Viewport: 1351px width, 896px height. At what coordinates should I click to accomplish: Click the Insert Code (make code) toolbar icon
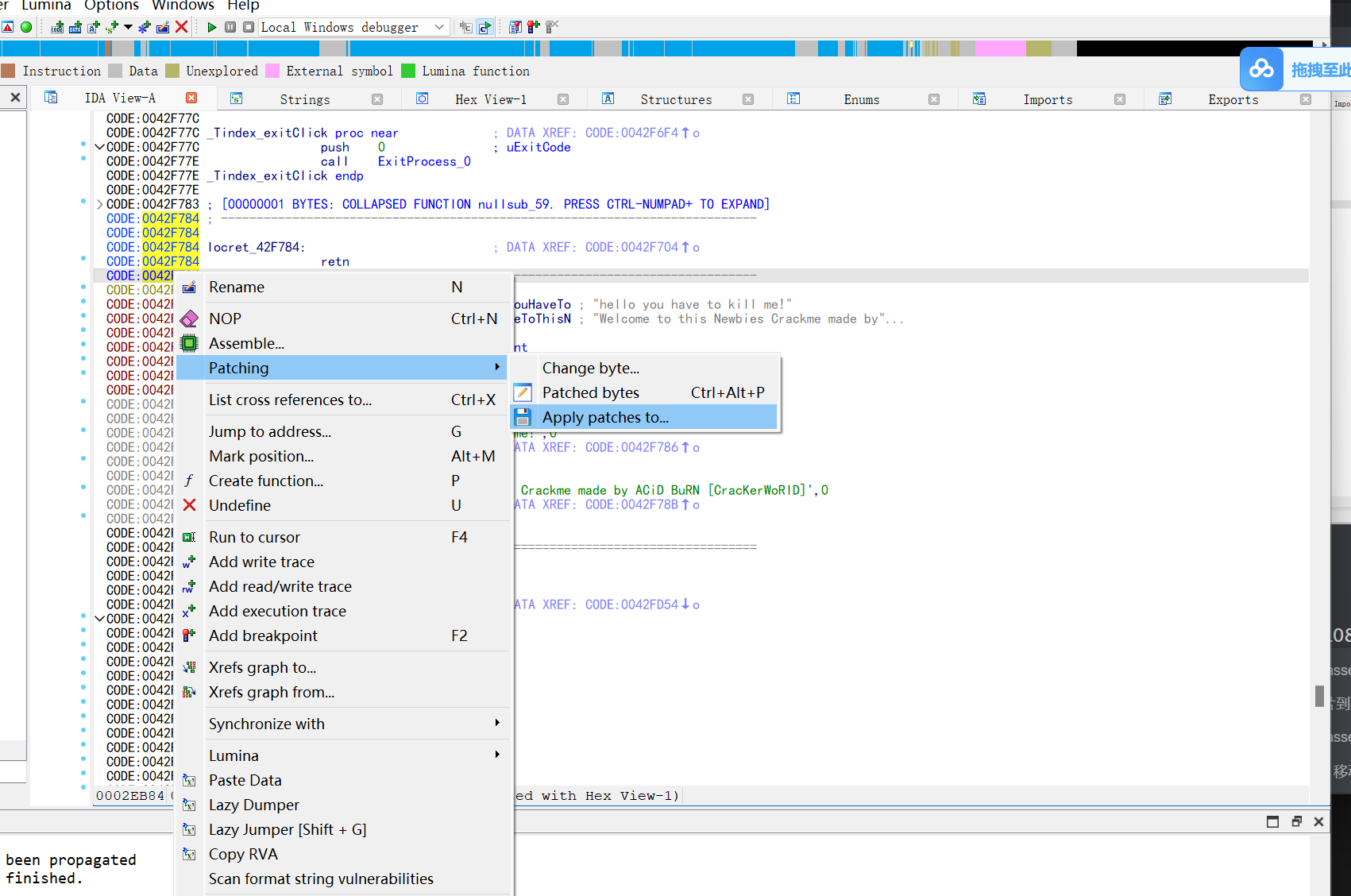(57, 27)
